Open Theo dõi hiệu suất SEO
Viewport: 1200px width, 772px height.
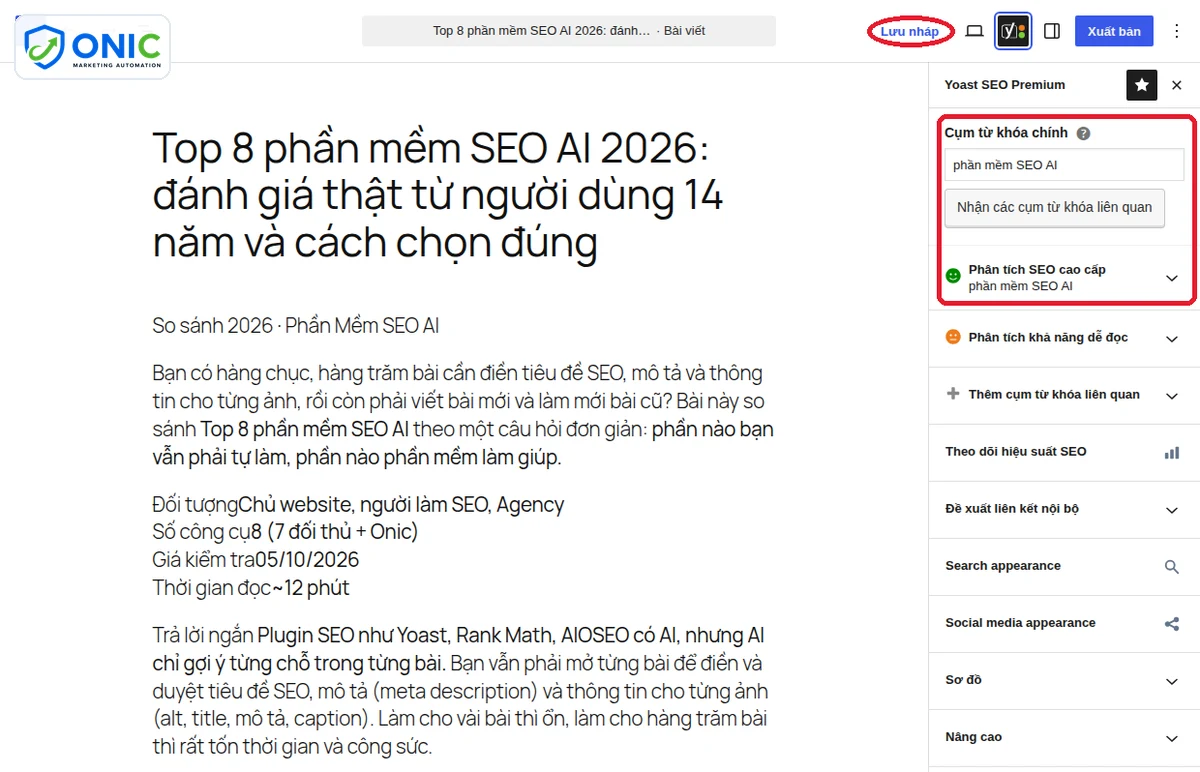[x=1064, y=452]
